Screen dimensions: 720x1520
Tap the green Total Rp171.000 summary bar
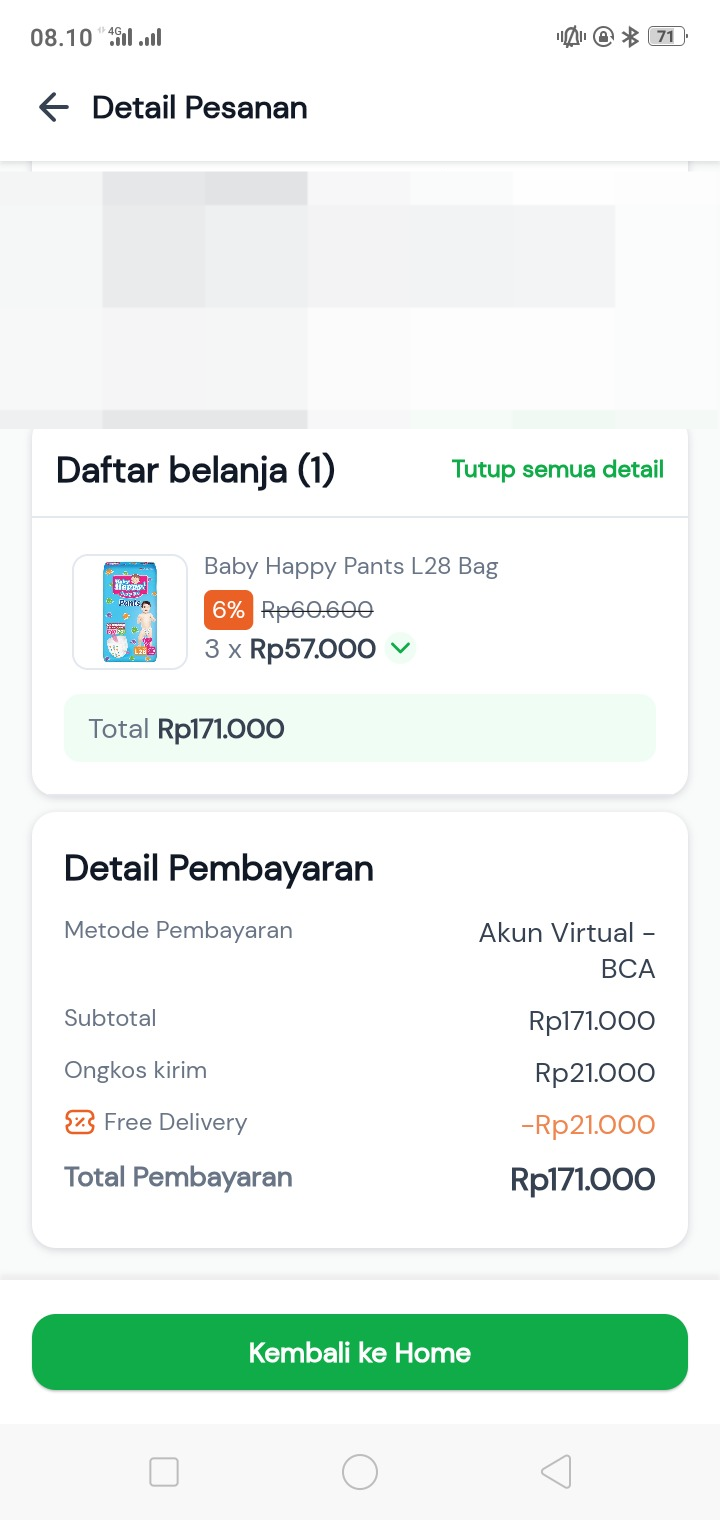(360, 729)
